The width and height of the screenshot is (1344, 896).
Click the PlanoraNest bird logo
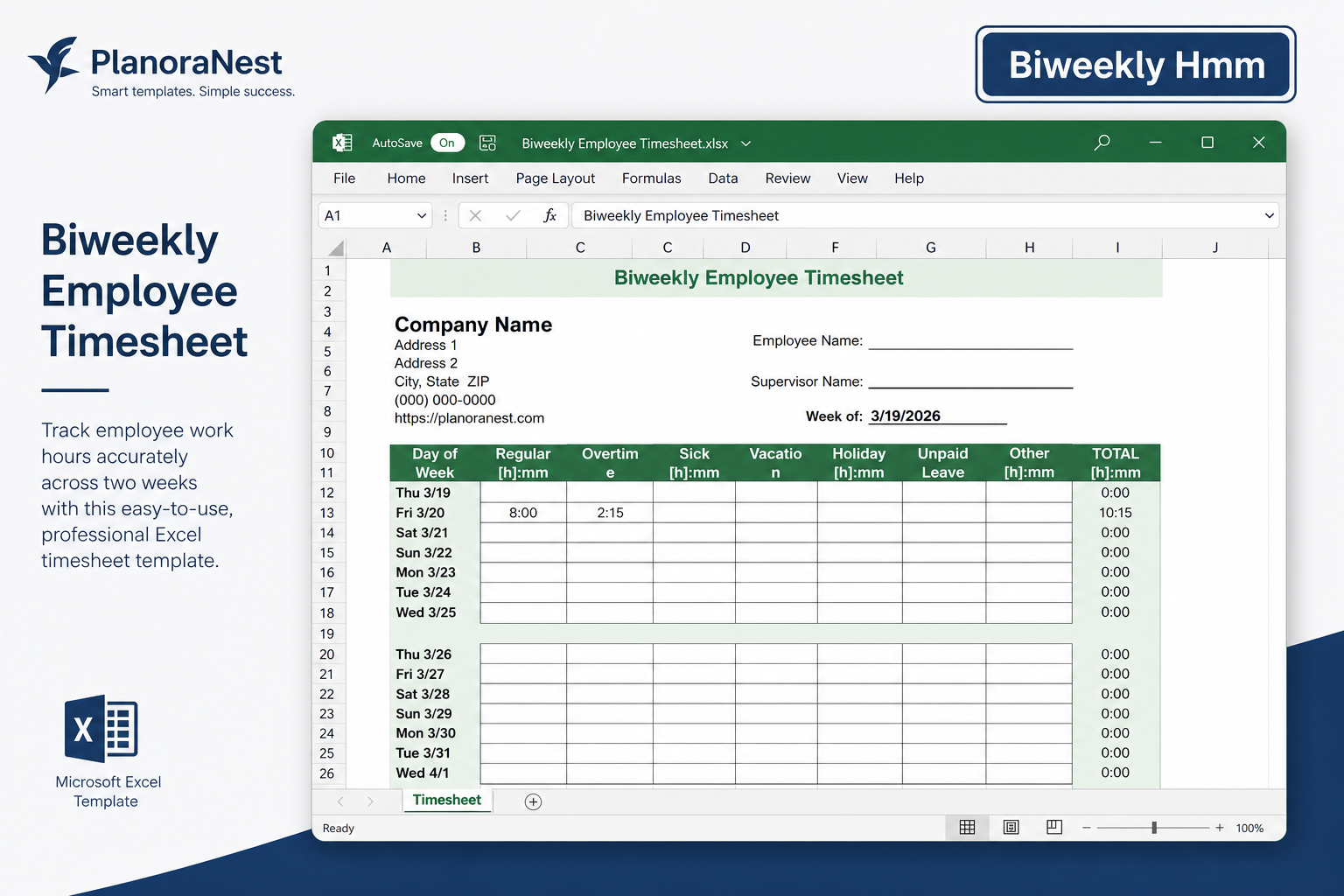point(54,65)
